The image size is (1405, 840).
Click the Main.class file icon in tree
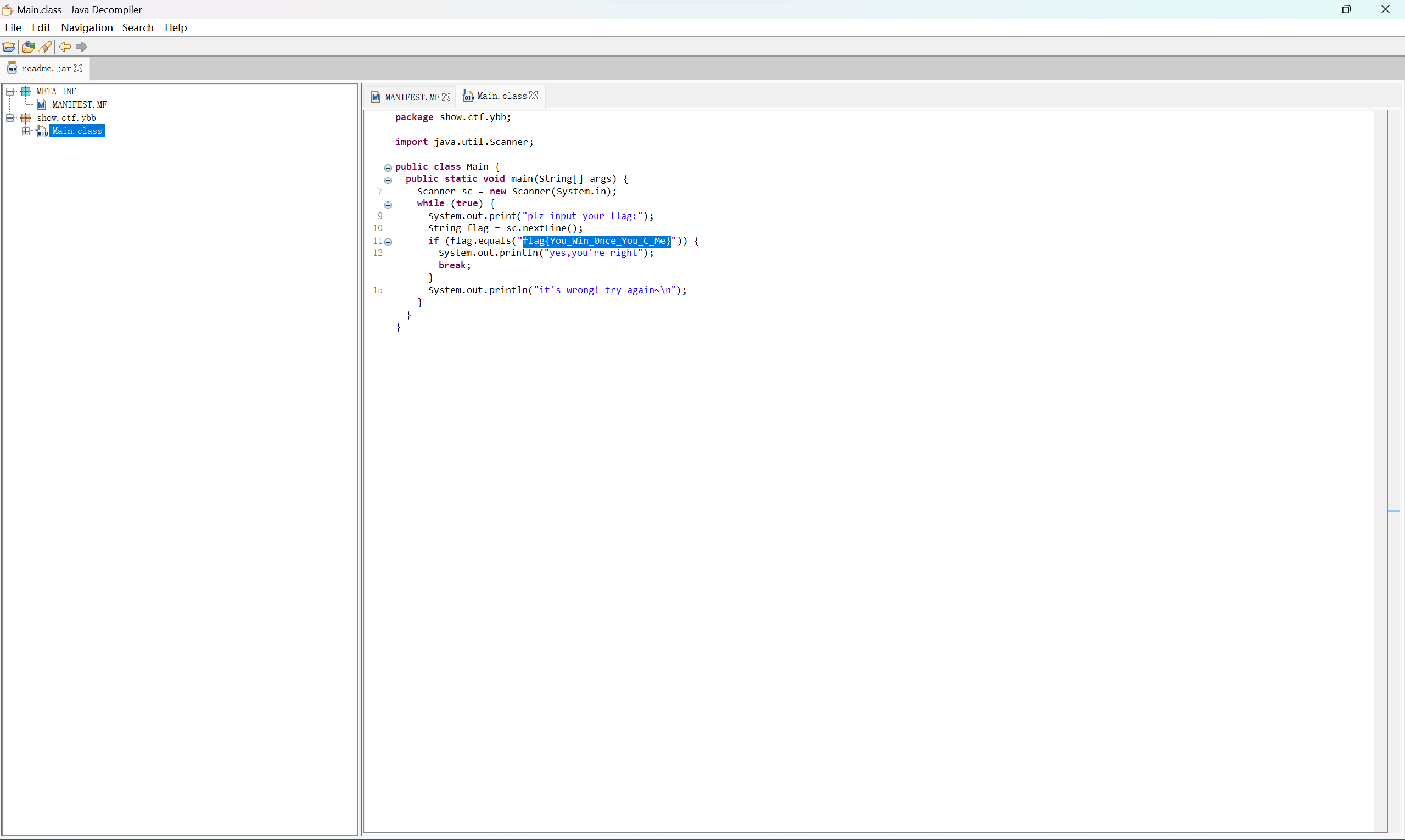(42, 131)
